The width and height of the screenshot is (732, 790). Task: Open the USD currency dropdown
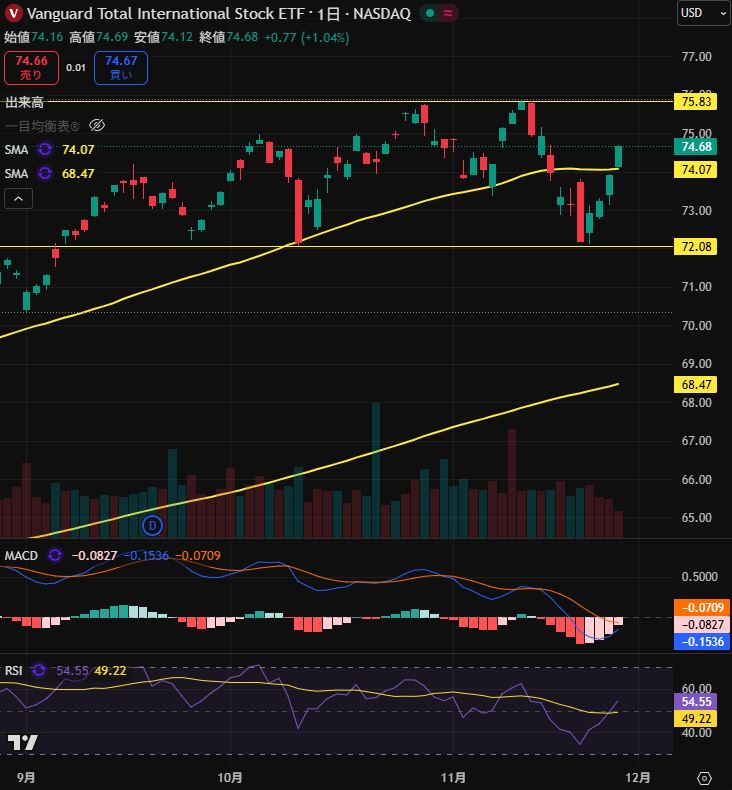point(704,13)
